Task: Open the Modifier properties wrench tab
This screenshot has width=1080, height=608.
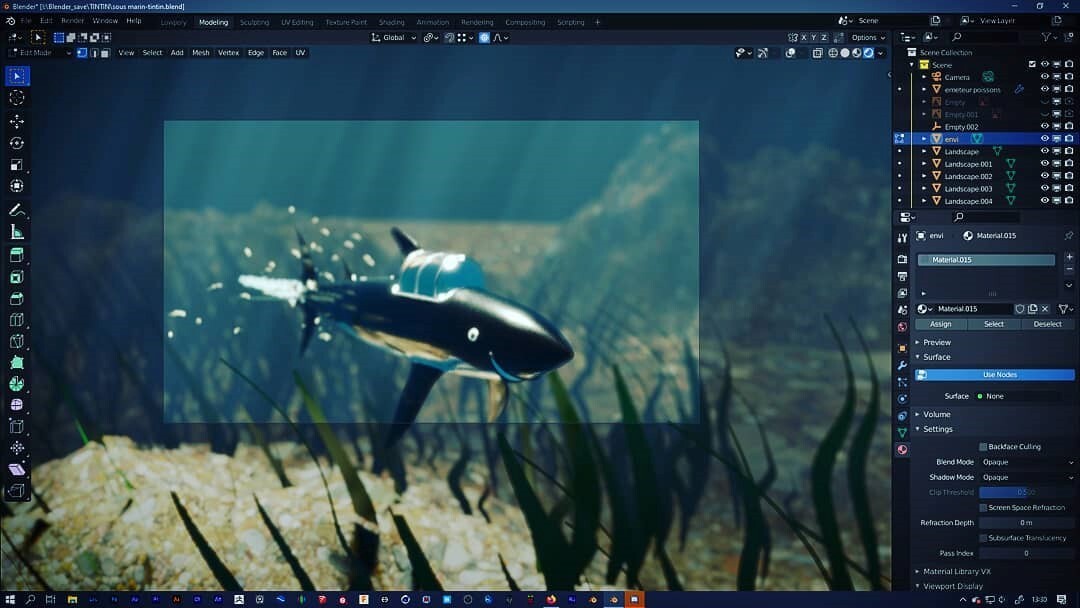Action: pyautogui.click(x=902, y=365)
